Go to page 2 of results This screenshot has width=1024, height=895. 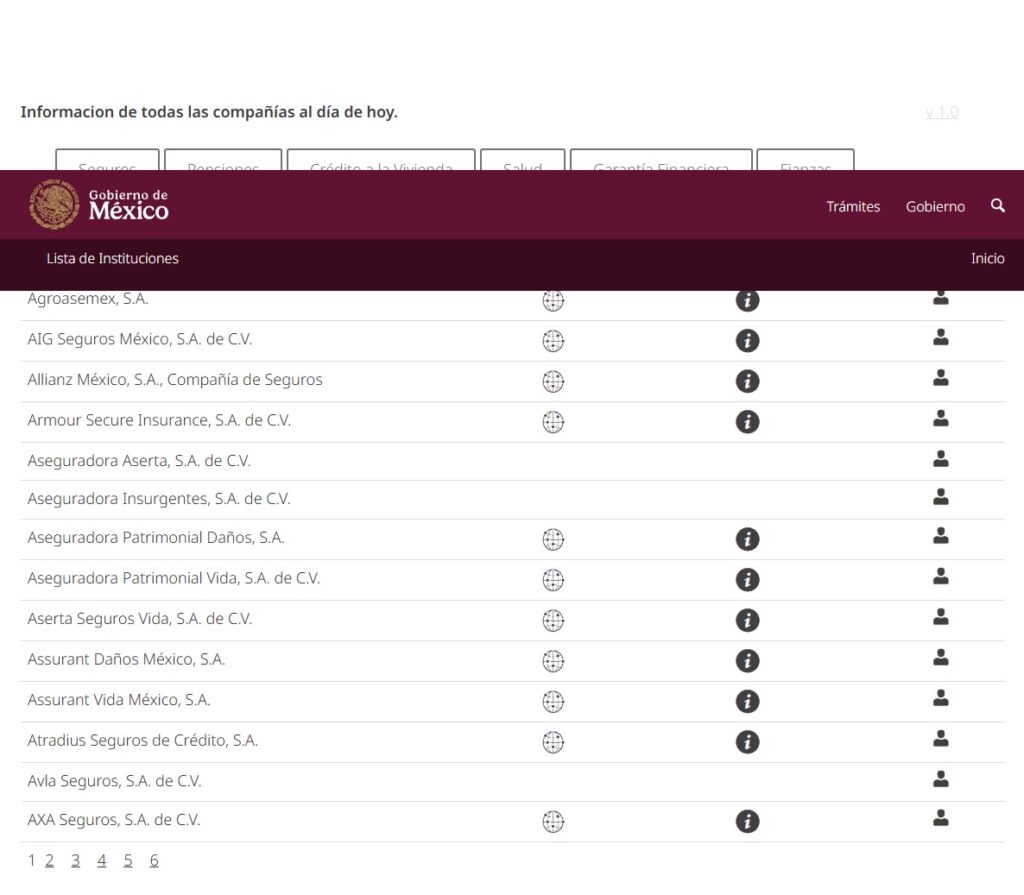click(x=49, y=861)
